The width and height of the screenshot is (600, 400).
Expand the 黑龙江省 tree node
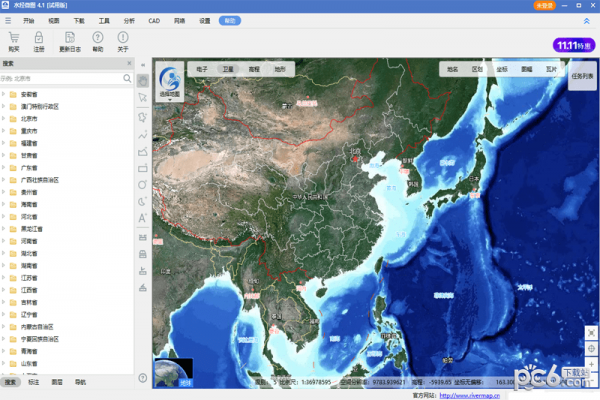(3, 229)
